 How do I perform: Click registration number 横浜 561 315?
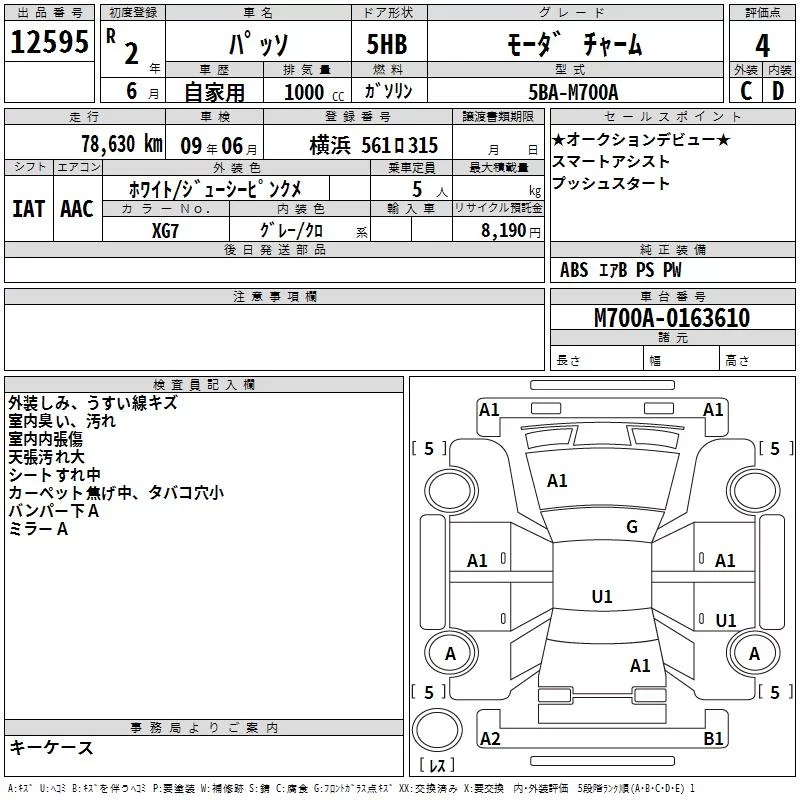[x=373, y=145]
